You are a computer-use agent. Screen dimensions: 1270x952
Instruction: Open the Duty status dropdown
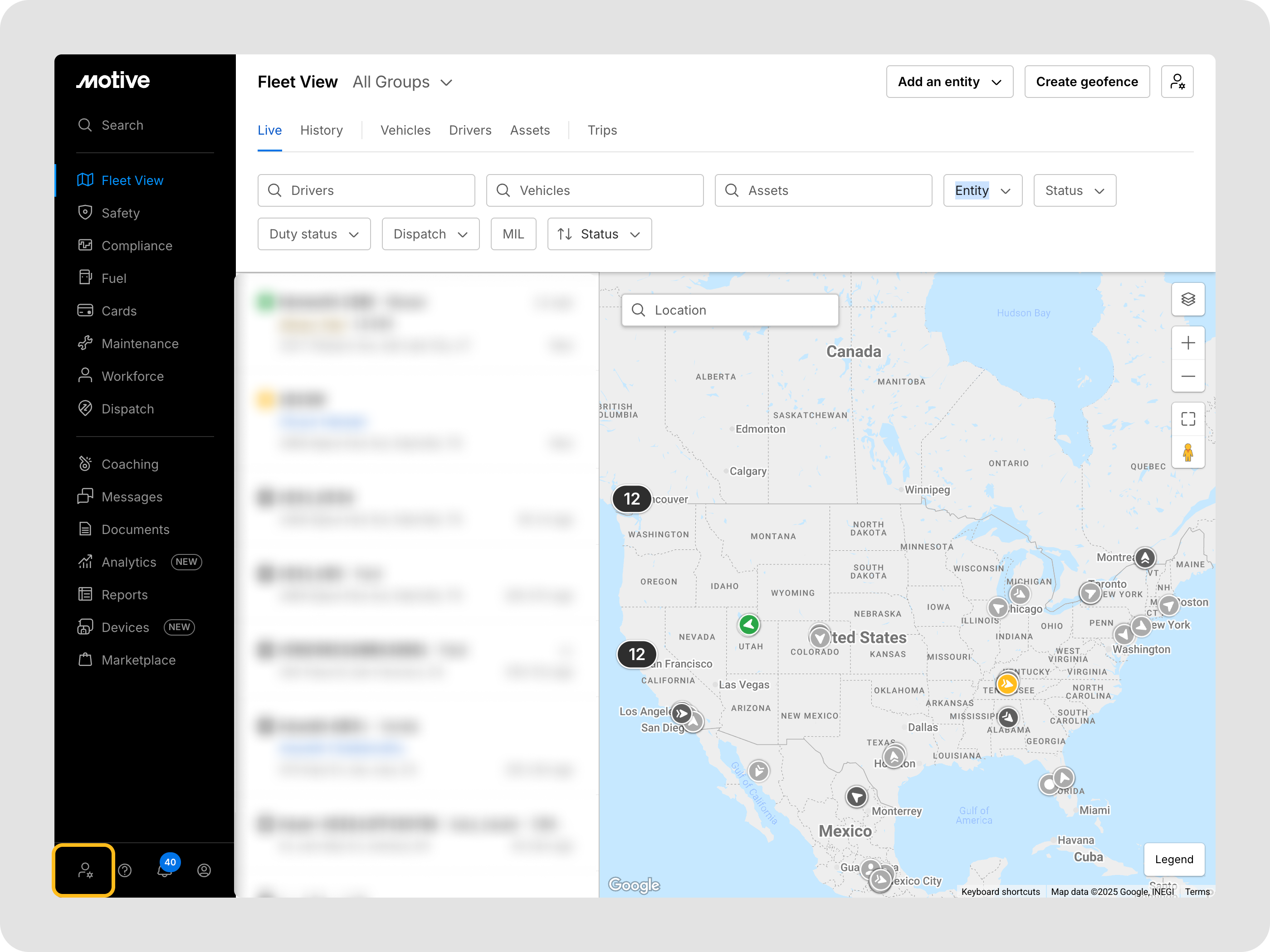(313, 234)
